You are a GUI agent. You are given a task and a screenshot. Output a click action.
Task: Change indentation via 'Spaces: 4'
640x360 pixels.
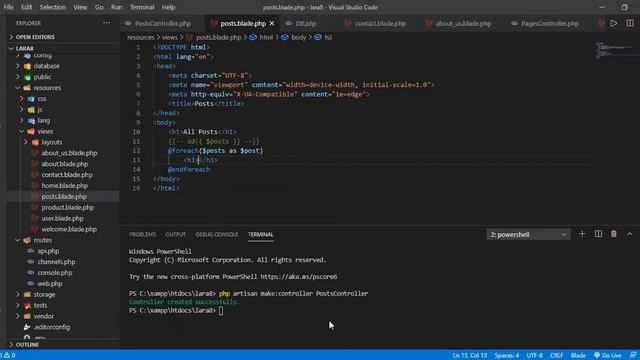[x=507, y=355]
